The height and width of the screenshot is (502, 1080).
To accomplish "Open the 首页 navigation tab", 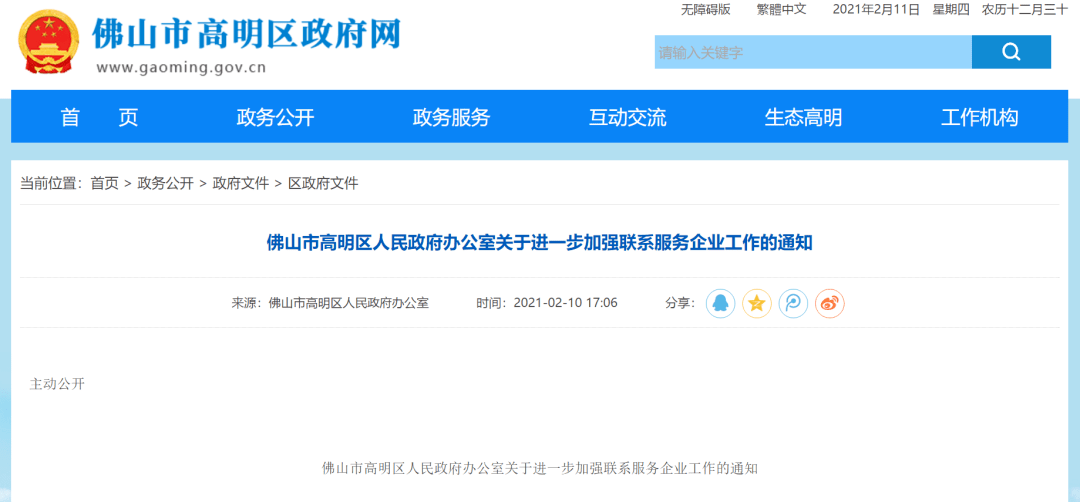I will (x=99, y=117).
